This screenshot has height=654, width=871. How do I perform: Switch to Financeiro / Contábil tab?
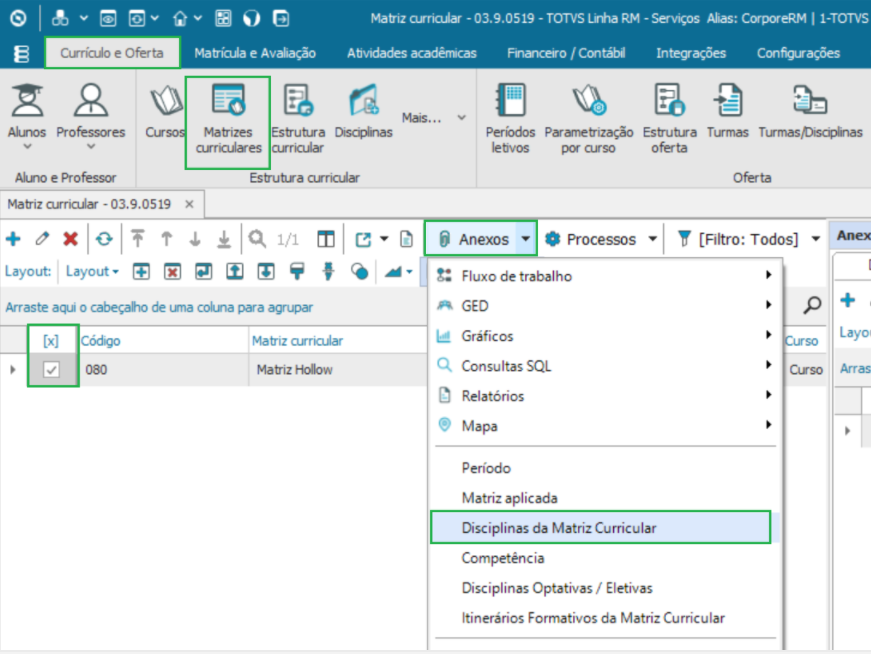(566, 53)
